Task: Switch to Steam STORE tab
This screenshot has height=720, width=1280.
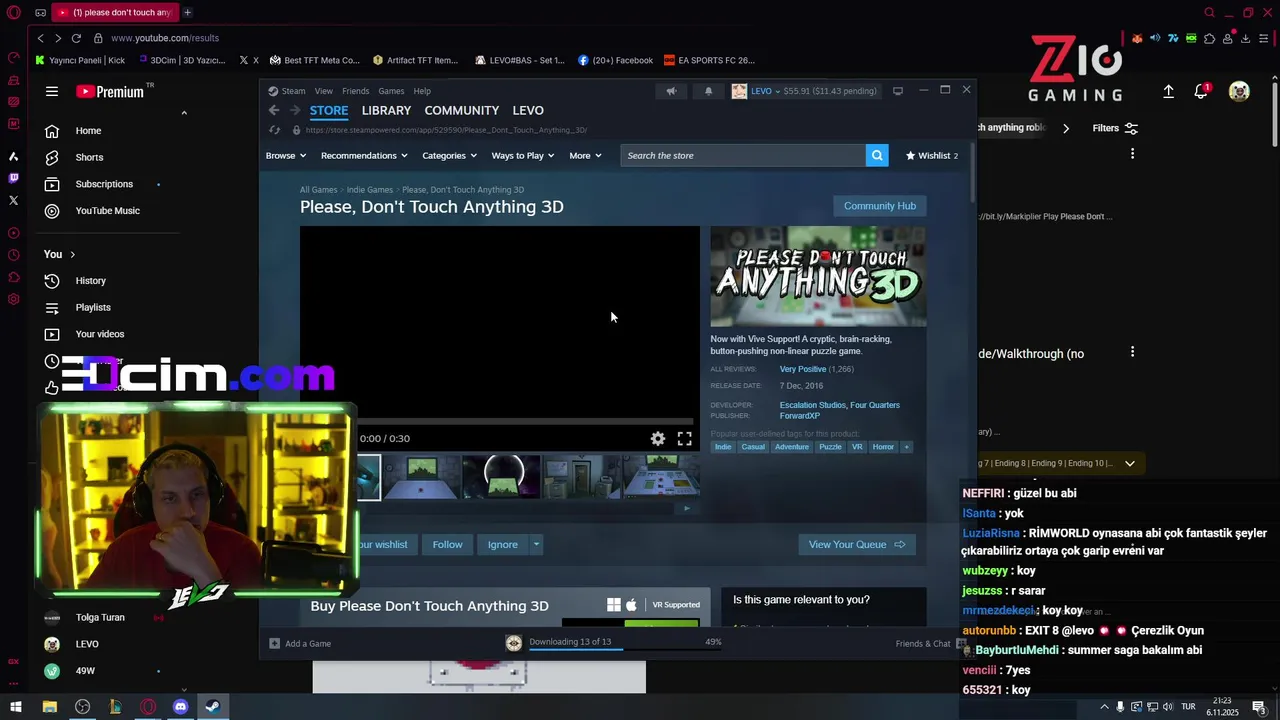Action: coord(329,110)
